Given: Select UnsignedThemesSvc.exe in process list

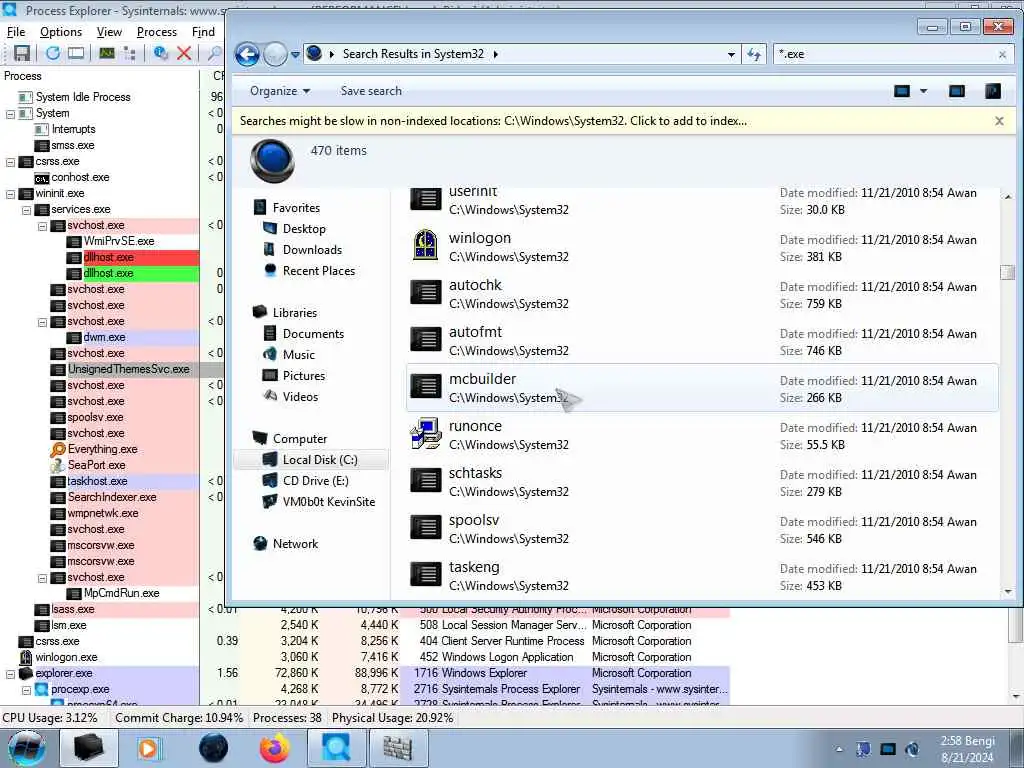Looking at the screenshot, I should [129, 369].
